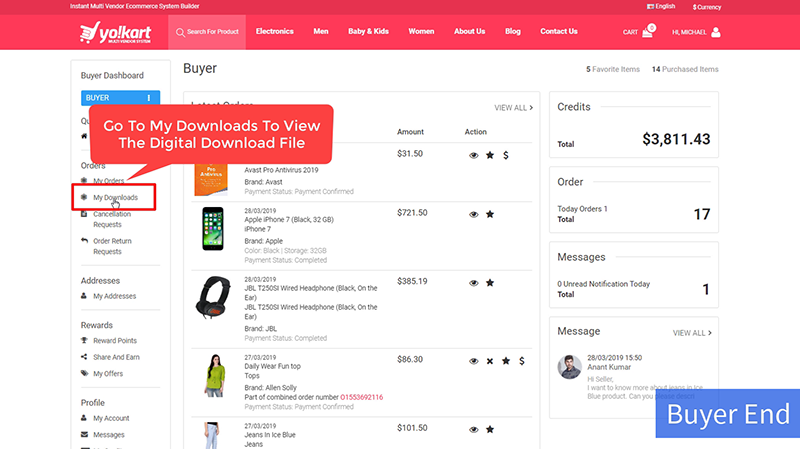
Task: Open the Men category menu
Action: tap(320, 31)
